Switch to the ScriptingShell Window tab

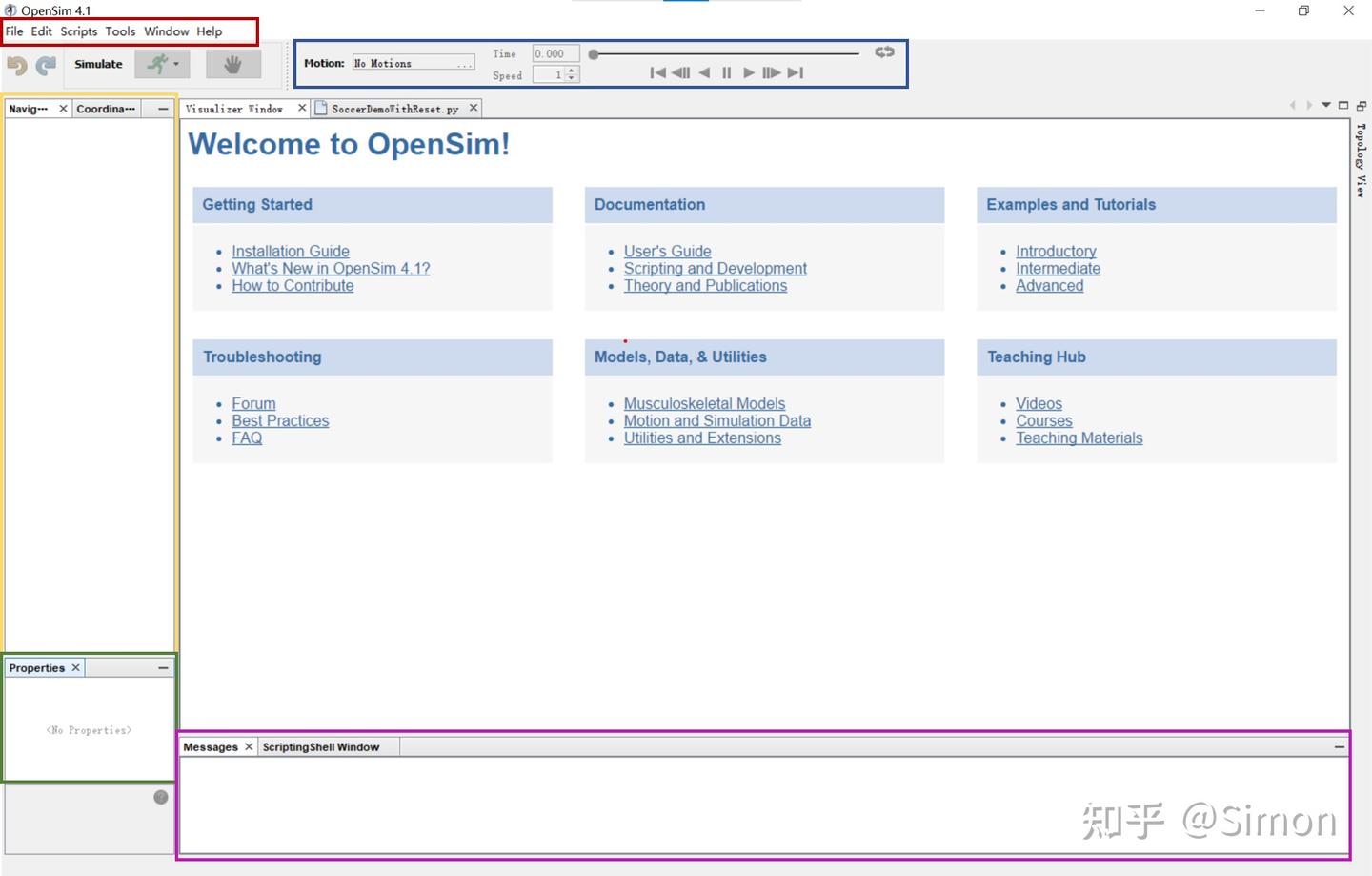coord(320,746)
